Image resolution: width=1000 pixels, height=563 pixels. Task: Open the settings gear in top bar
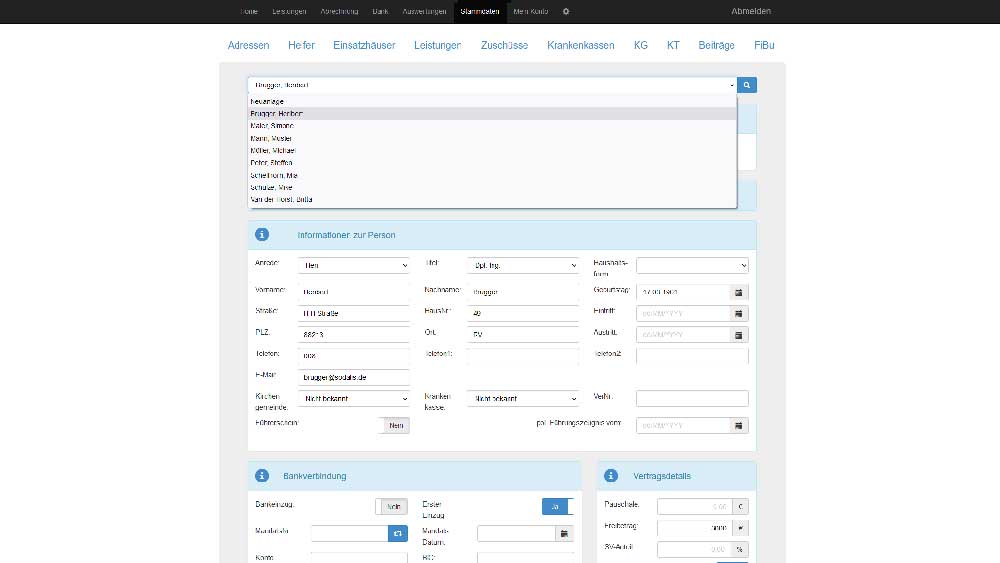point(566,11)
